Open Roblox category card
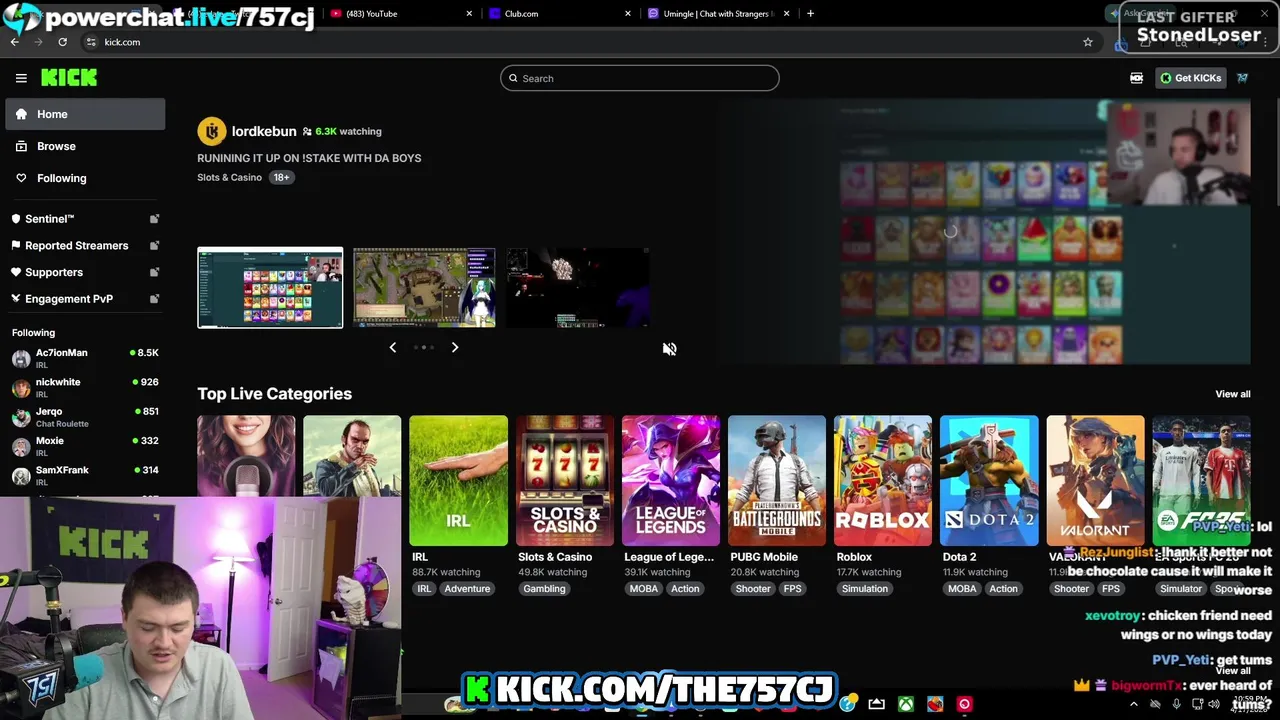Screen dimensions: 1280x720 pyautogui.click(x=883, y=480)
